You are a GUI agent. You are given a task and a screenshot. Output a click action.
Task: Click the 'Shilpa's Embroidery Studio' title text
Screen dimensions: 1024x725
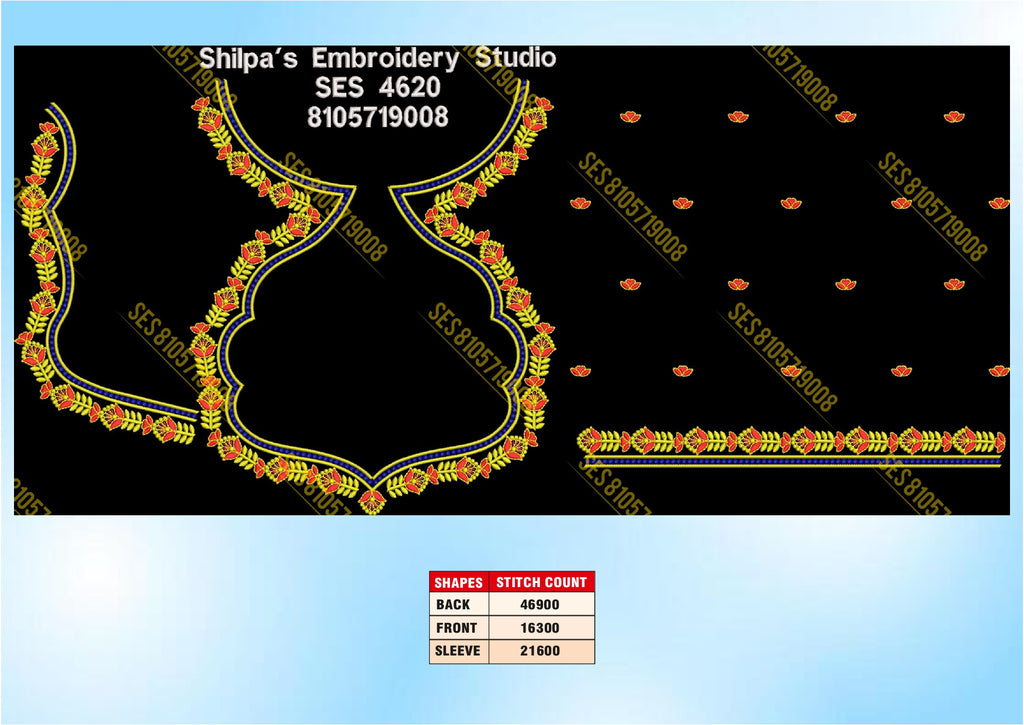pos(377,58)
